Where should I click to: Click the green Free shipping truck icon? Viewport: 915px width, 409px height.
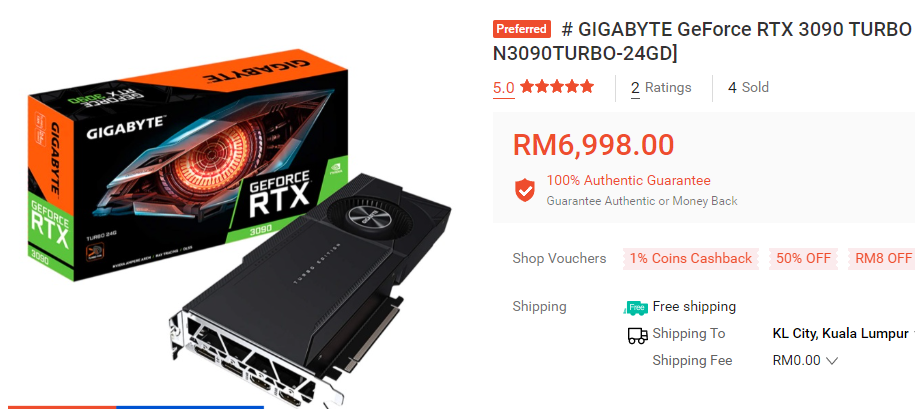point(636,307)
